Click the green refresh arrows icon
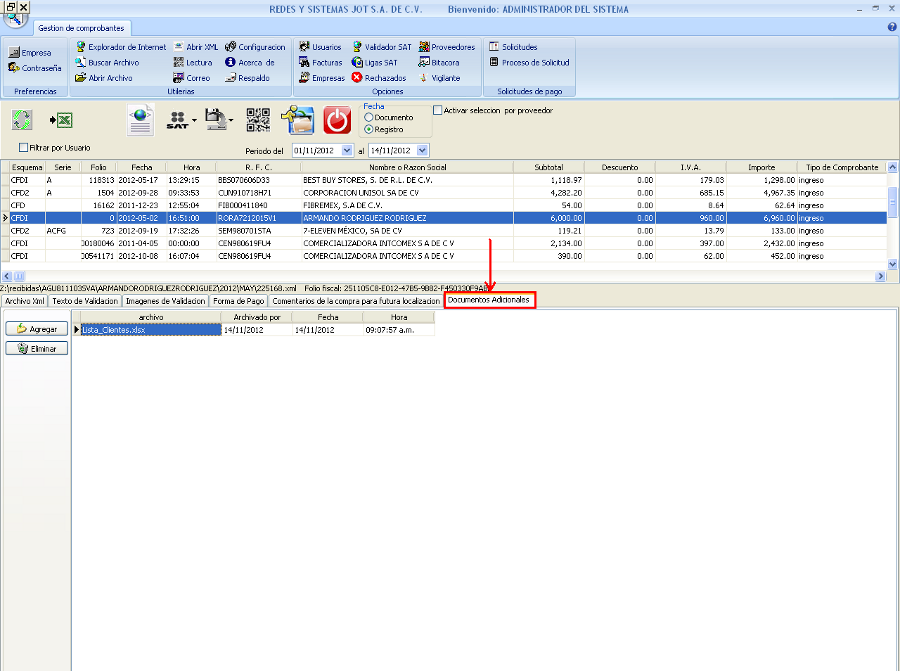The height and width of the screenshot is (671, 900). (x=22, y=120)
